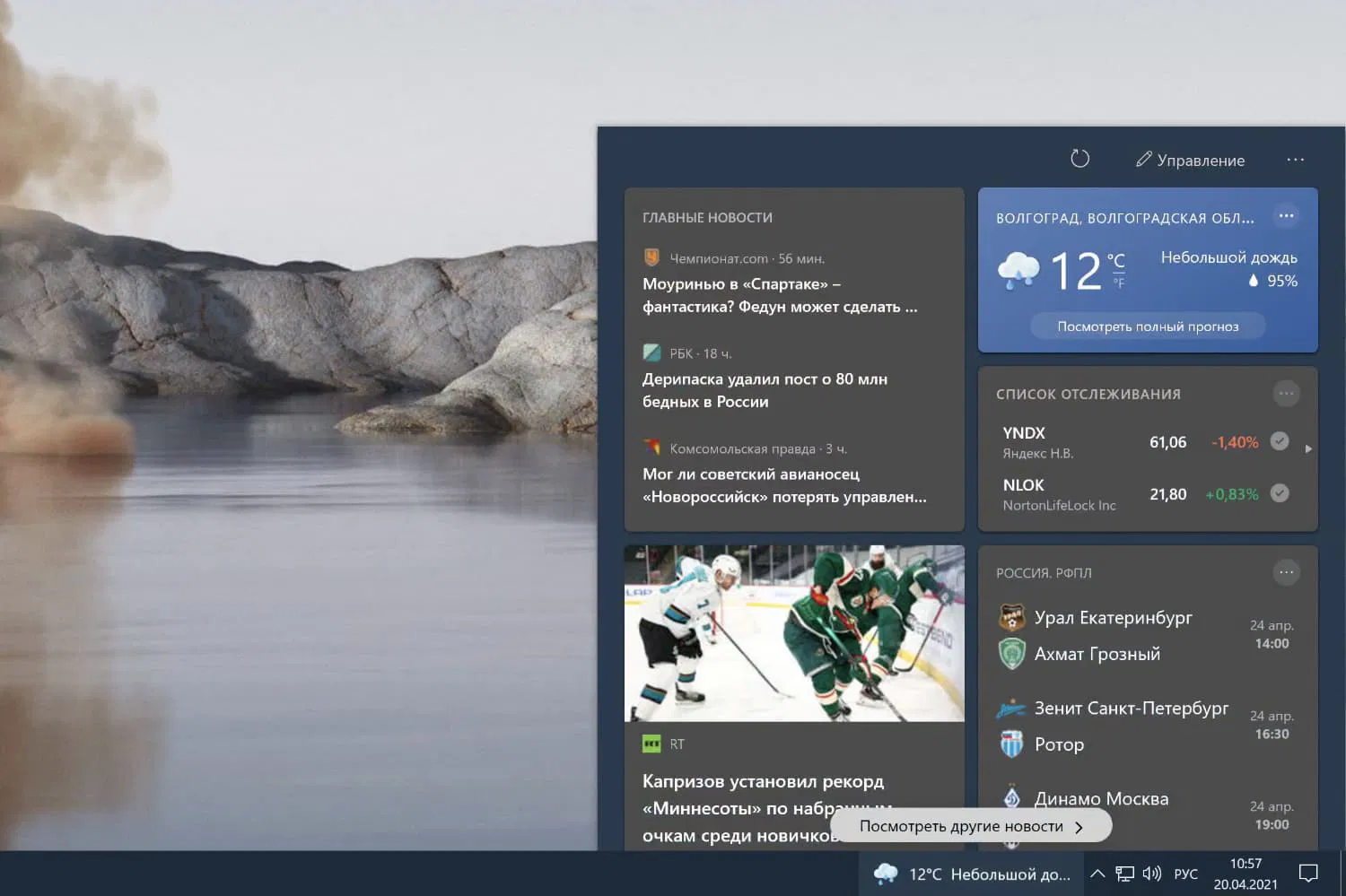Show next watchlist stocks with arrow

pos(1308,448)
